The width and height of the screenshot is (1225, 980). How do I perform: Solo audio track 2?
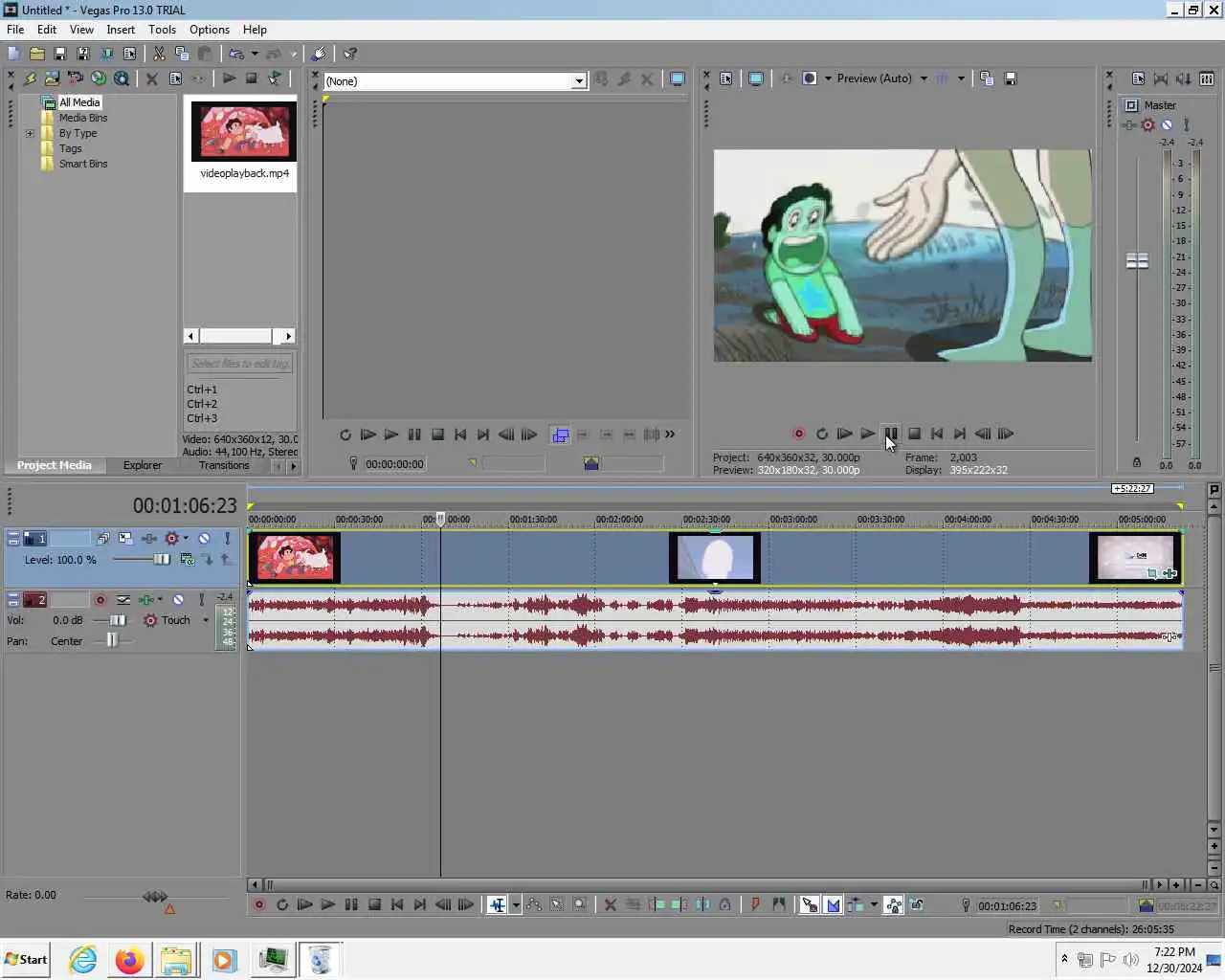click(201, 600)
